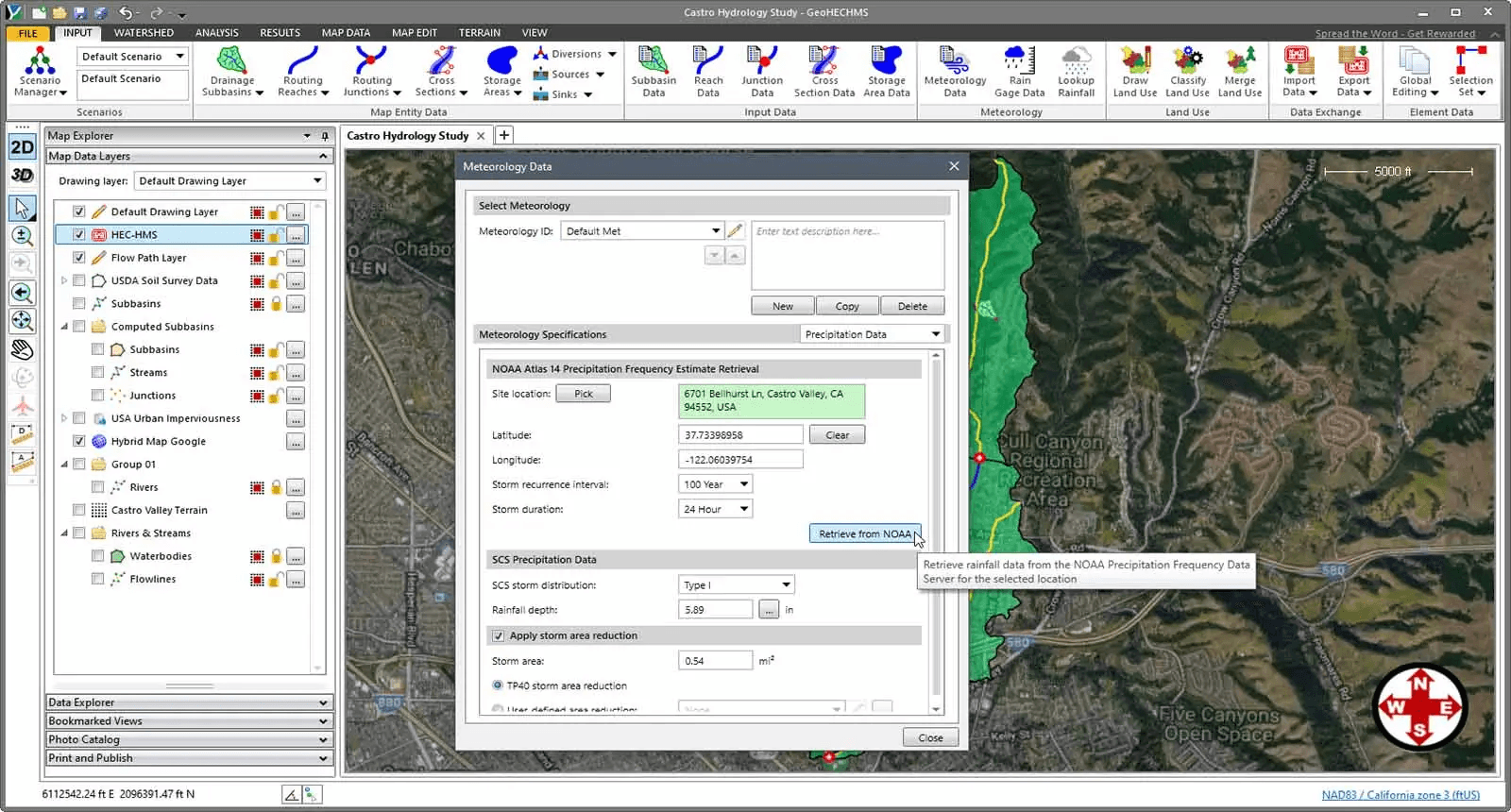Viewport: 1511px width, 812px height.
Task: Expand the USDA Soil Survey Data tree node
Action: coord(64,280)
